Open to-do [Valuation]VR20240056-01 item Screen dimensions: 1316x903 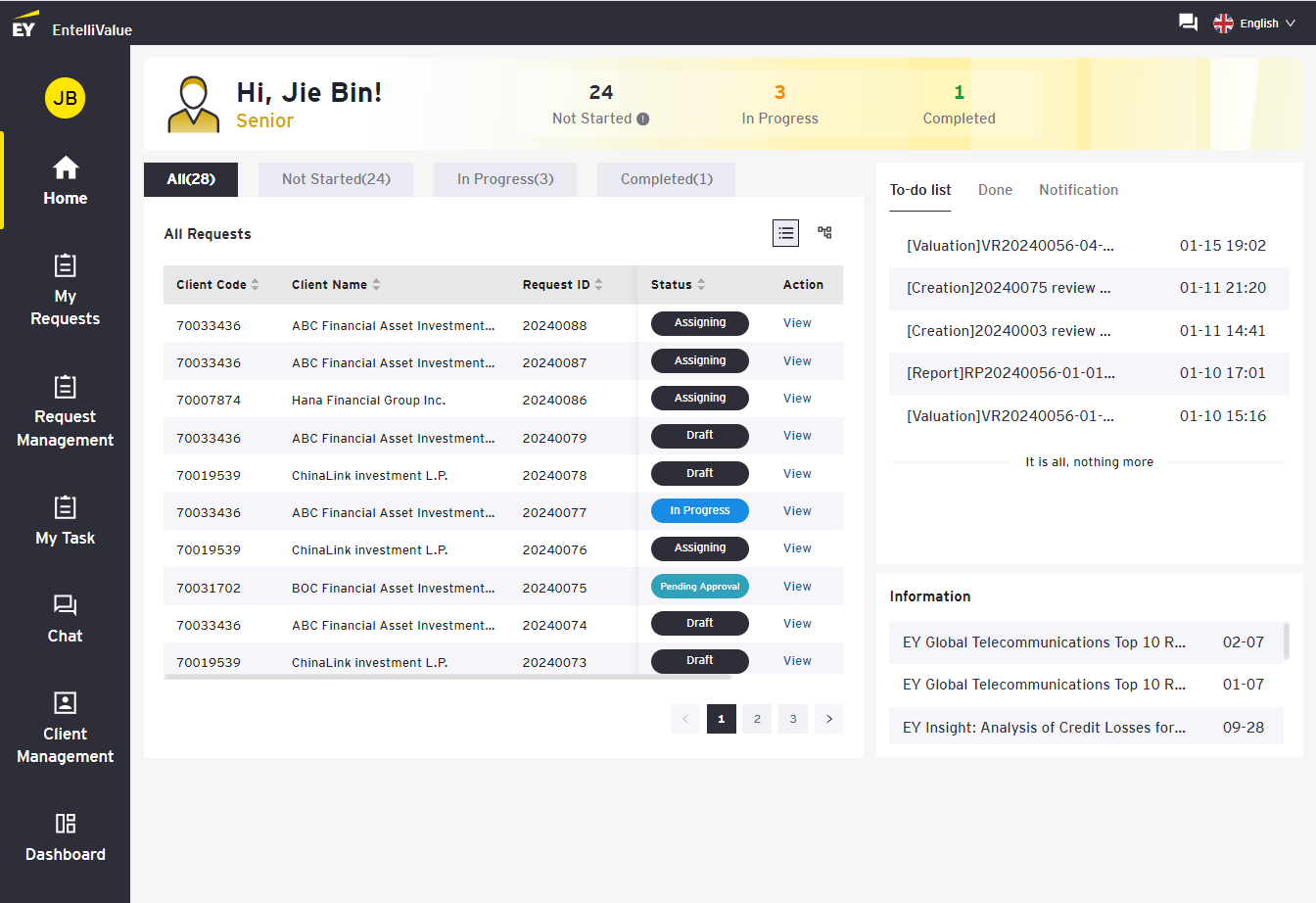[1089, 416]
